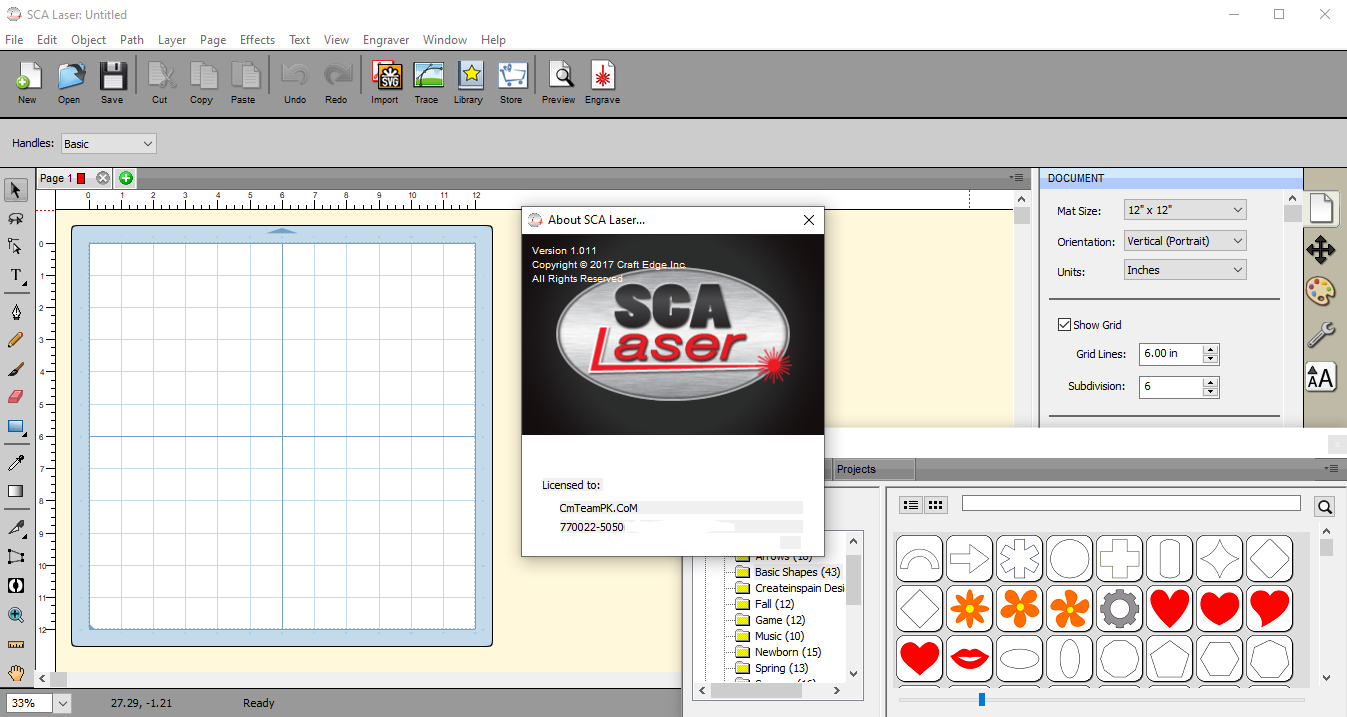This screenshot has width=1347, height=717.
Task: Click the Redo toolbar icon
Action: point(336,84)
